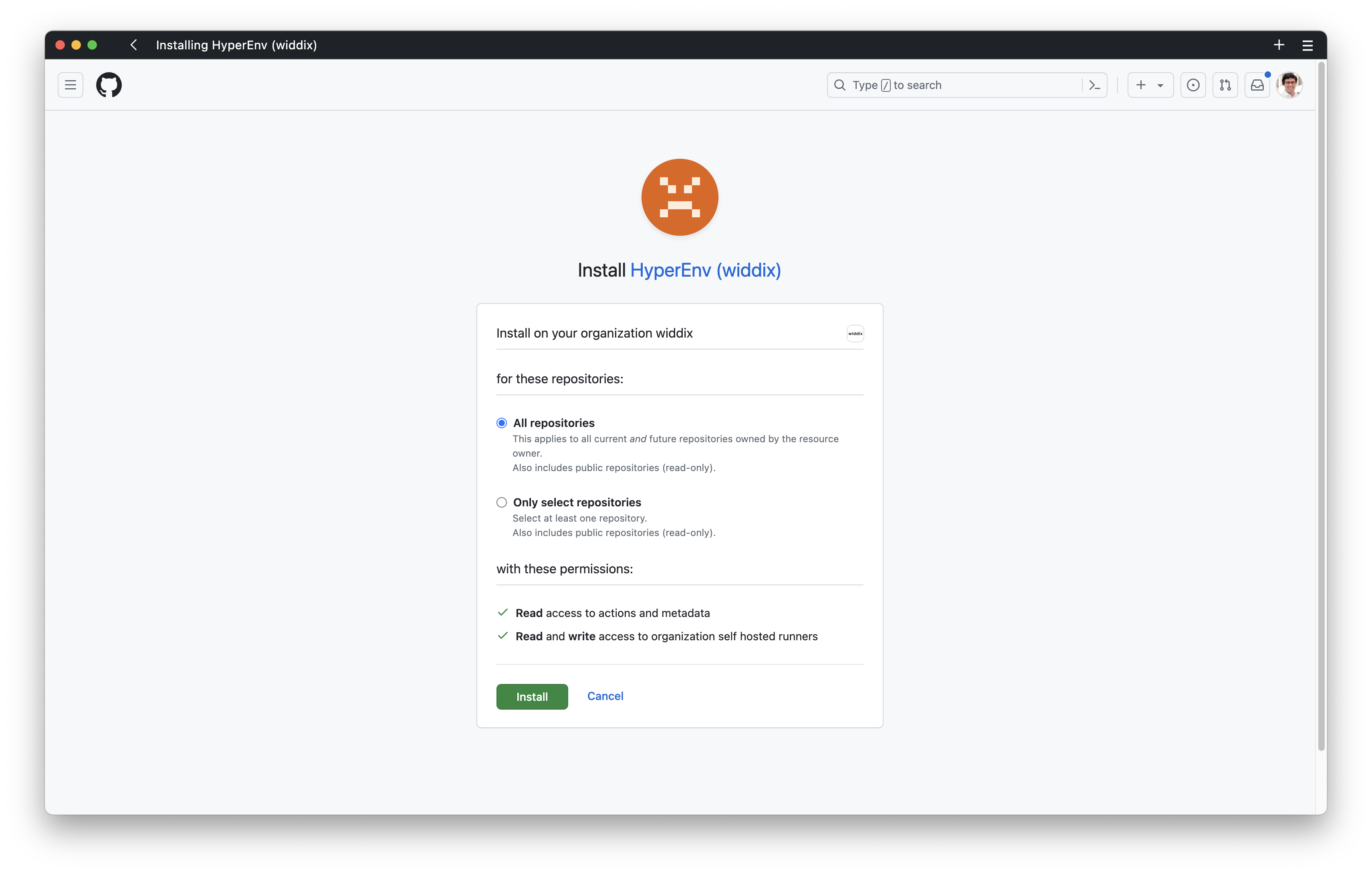Click the HyperEnv widdix title link
The image size is (1372, 874).
[706, 270]
